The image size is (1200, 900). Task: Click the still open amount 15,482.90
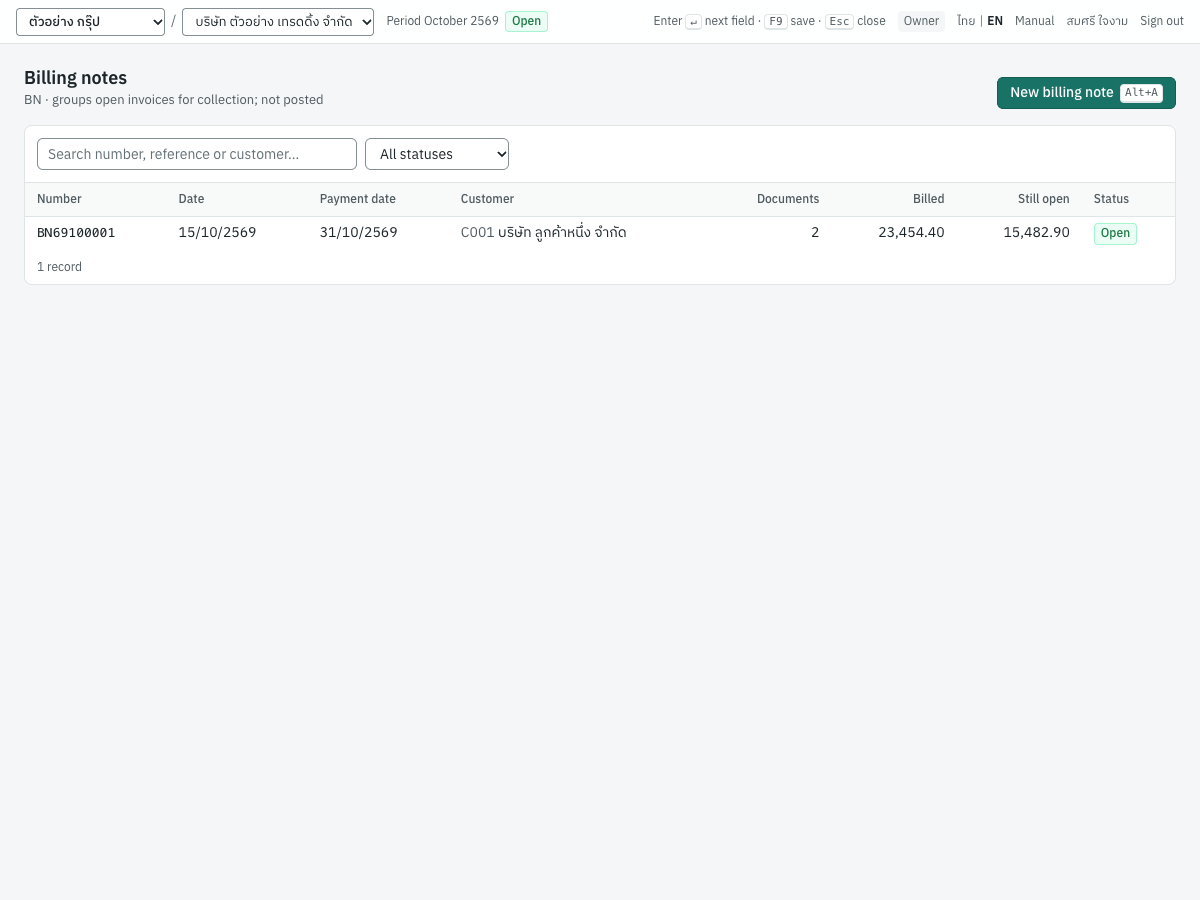1036,233
